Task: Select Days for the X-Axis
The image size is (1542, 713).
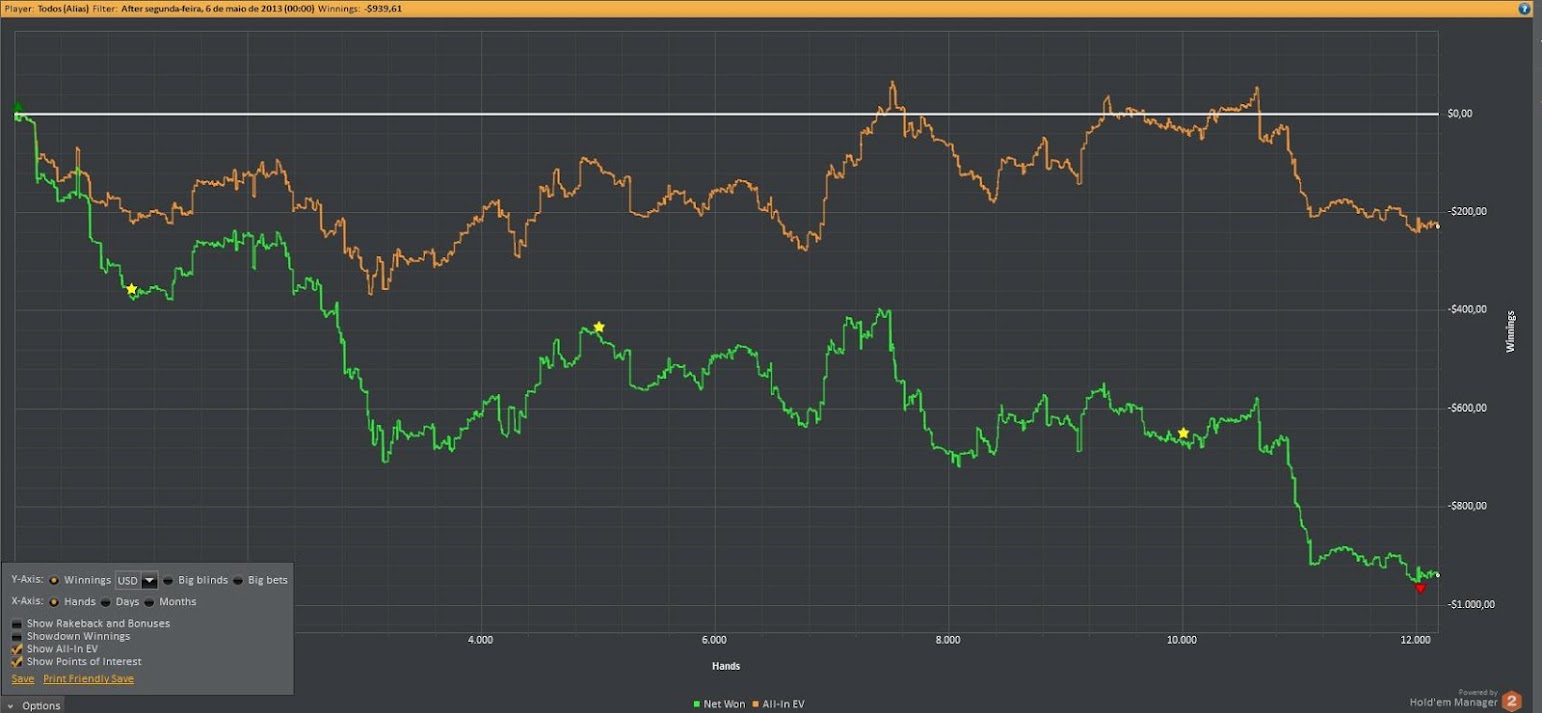Action: [x=106, y=602]
